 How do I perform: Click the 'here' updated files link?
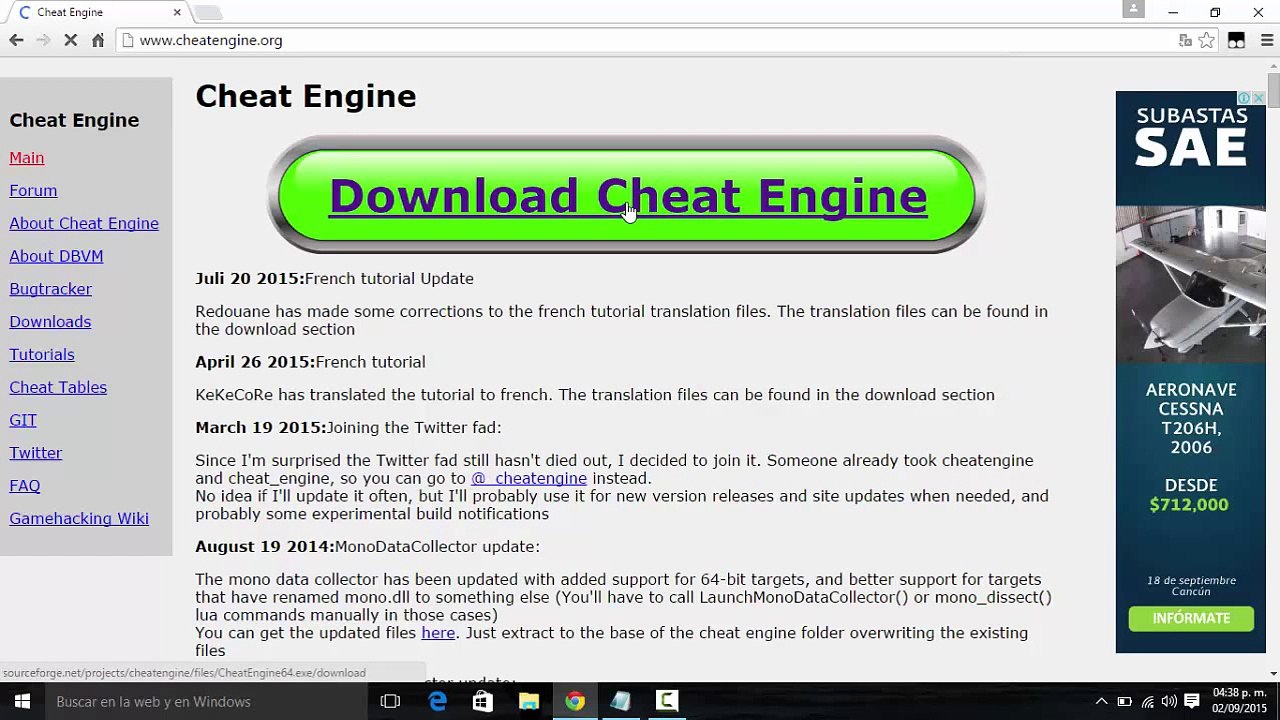pos(438,633)
